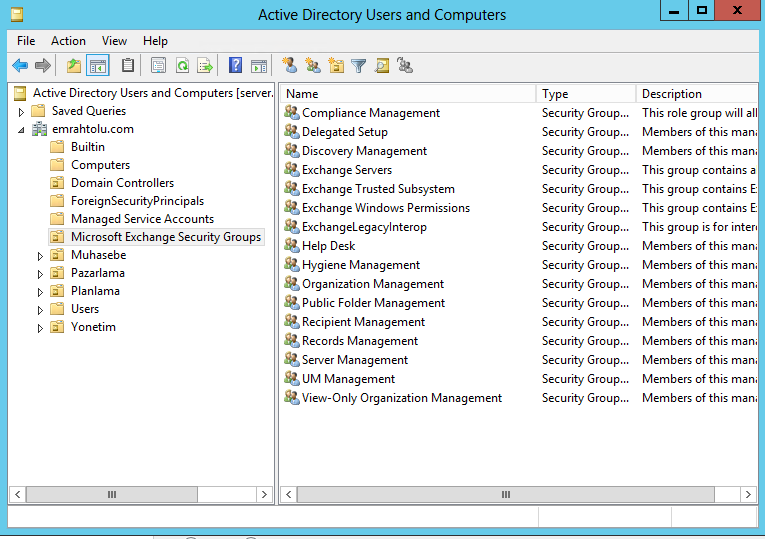Image resolution: width=765 pixels, height=539 pixels.
Task: Click the application icon in title bar
Action: 17,15
